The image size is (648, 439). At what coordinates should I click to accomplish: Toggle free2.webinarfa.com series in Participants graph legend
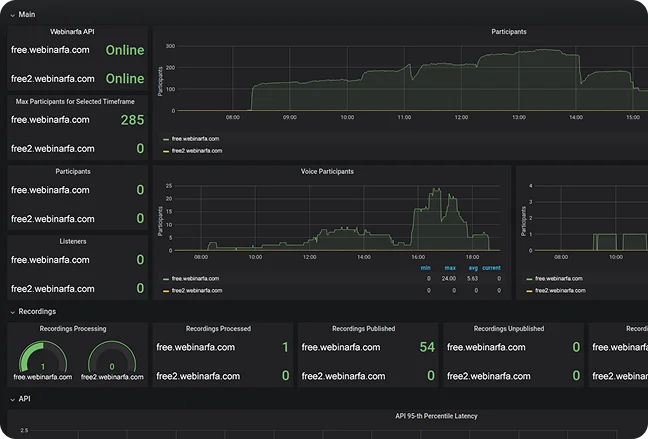(x=196, y=150)
